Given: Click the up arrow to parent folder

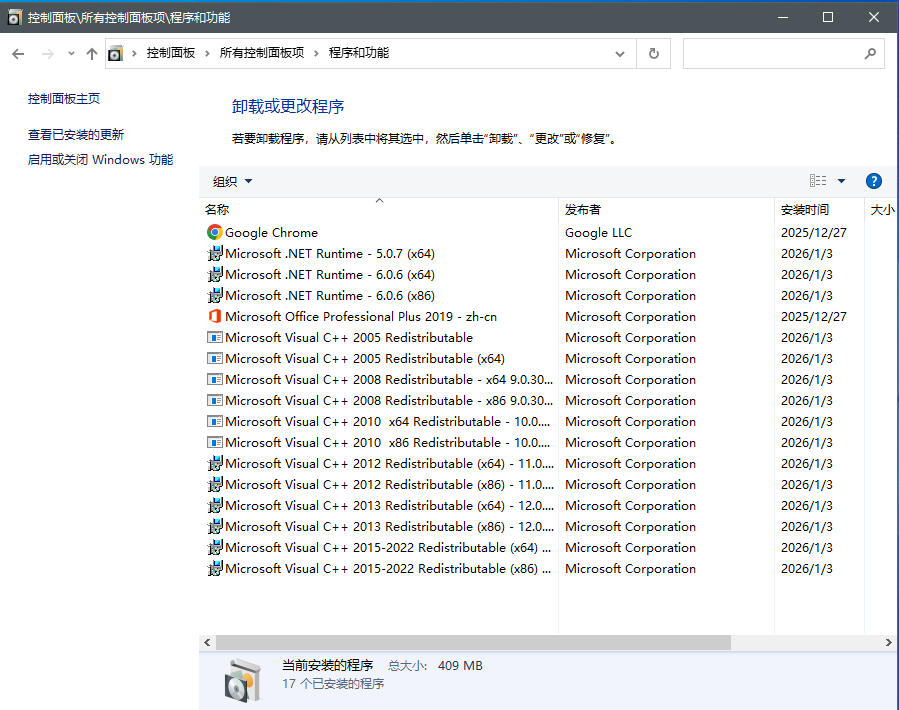Looking at the screenshot, I should [92, 54].
